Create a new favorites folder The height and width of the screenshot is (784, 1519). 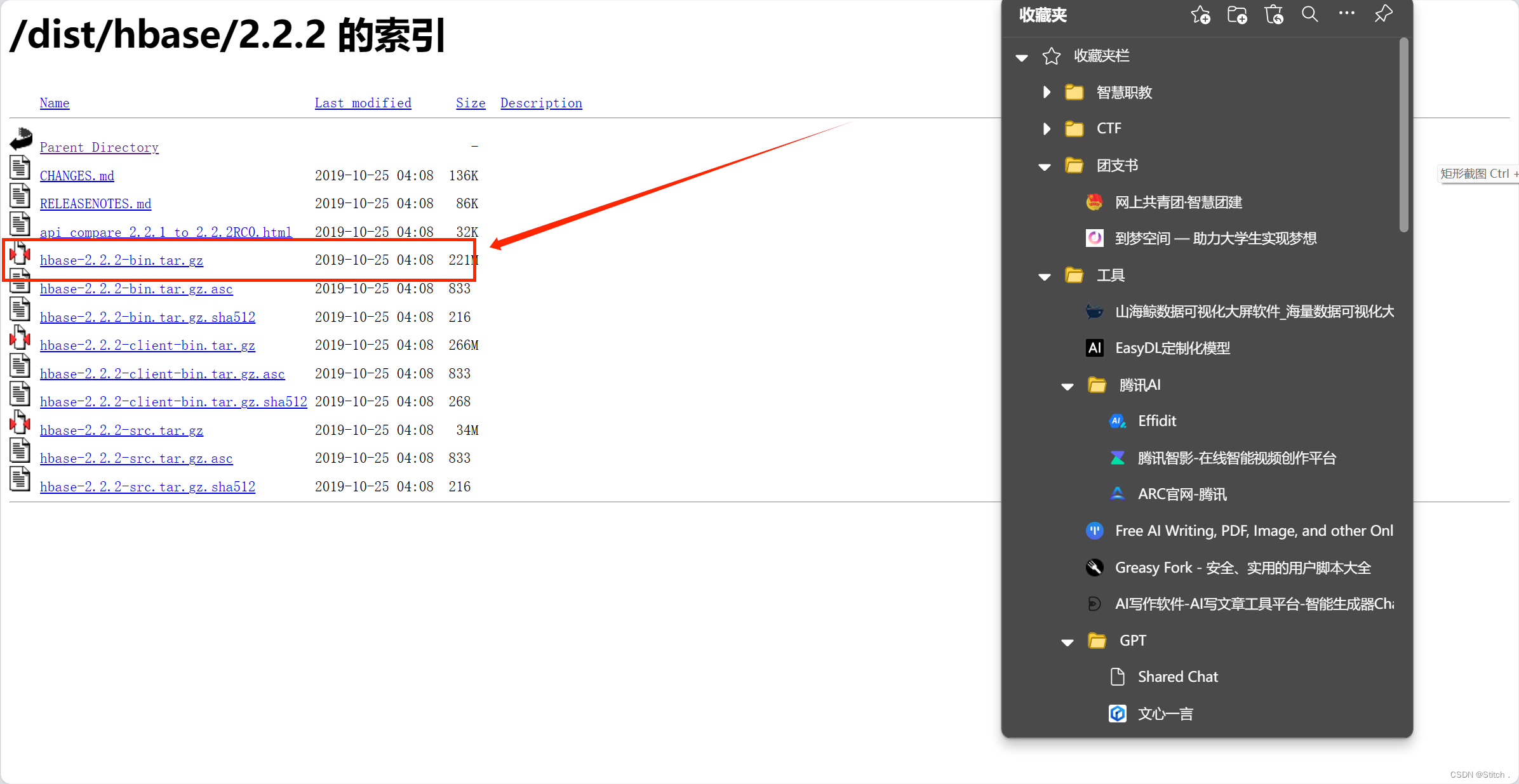click(x=1237, y=14)
